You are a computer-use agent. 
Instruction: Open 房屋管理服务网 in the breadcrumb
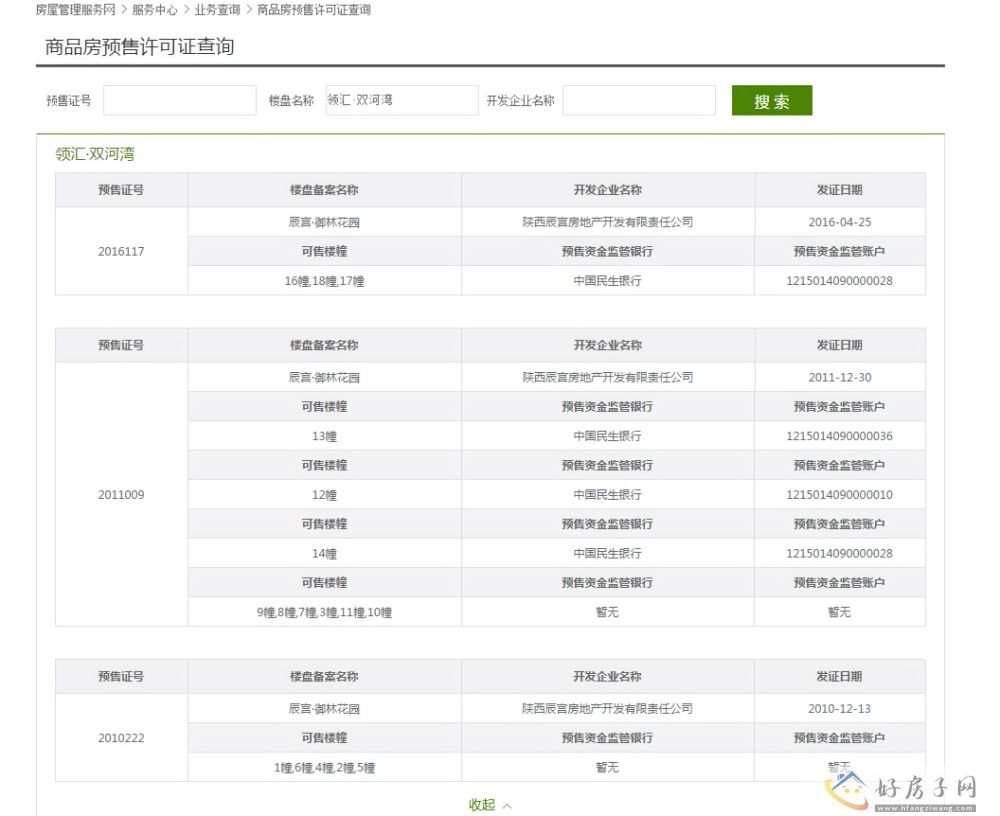point(75,10)
